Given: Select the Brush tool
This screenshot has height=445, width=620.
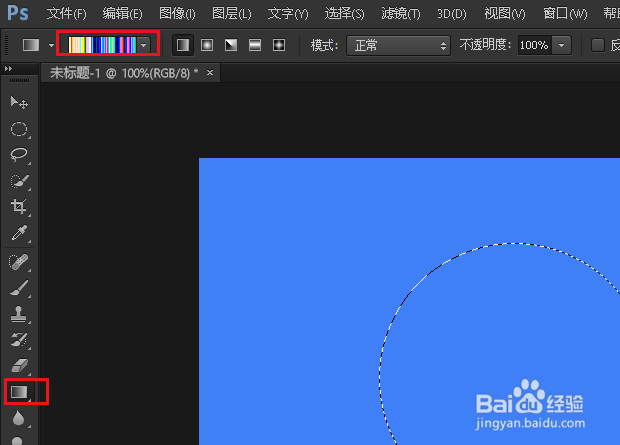Looking at the screenshot, I should (19, 288).
